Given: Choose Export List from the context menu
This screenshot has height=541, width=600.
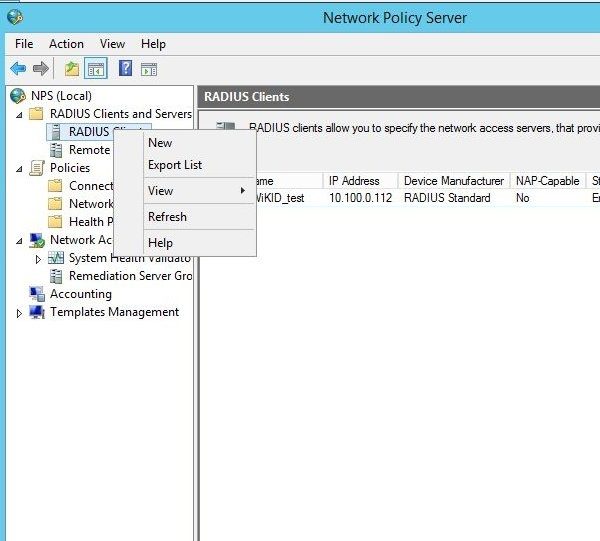Looking at the screenshot, I should (x=199, y=165).
